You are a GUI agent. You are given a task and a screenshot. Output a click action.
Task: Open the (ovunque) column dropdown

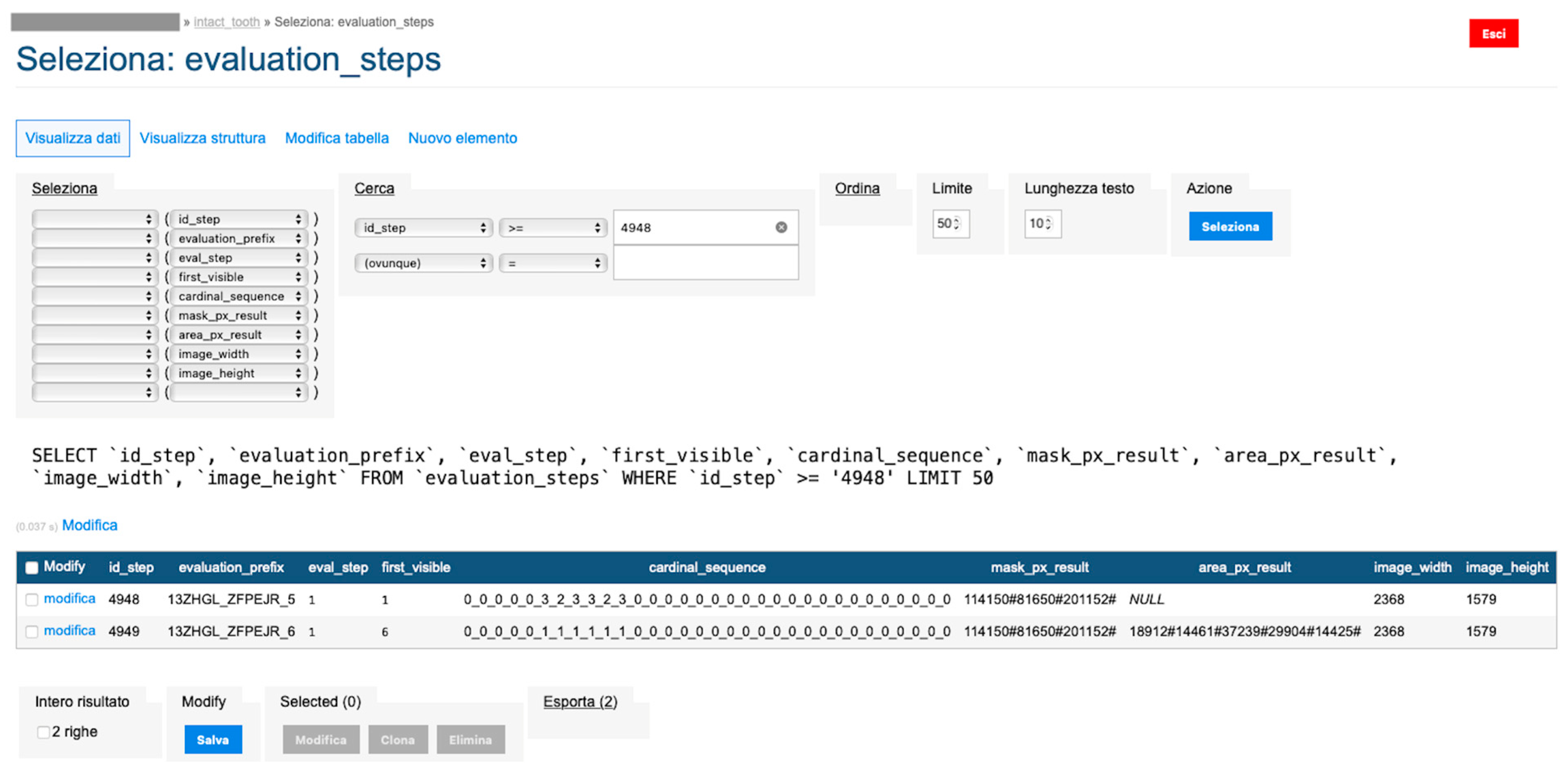423,263
